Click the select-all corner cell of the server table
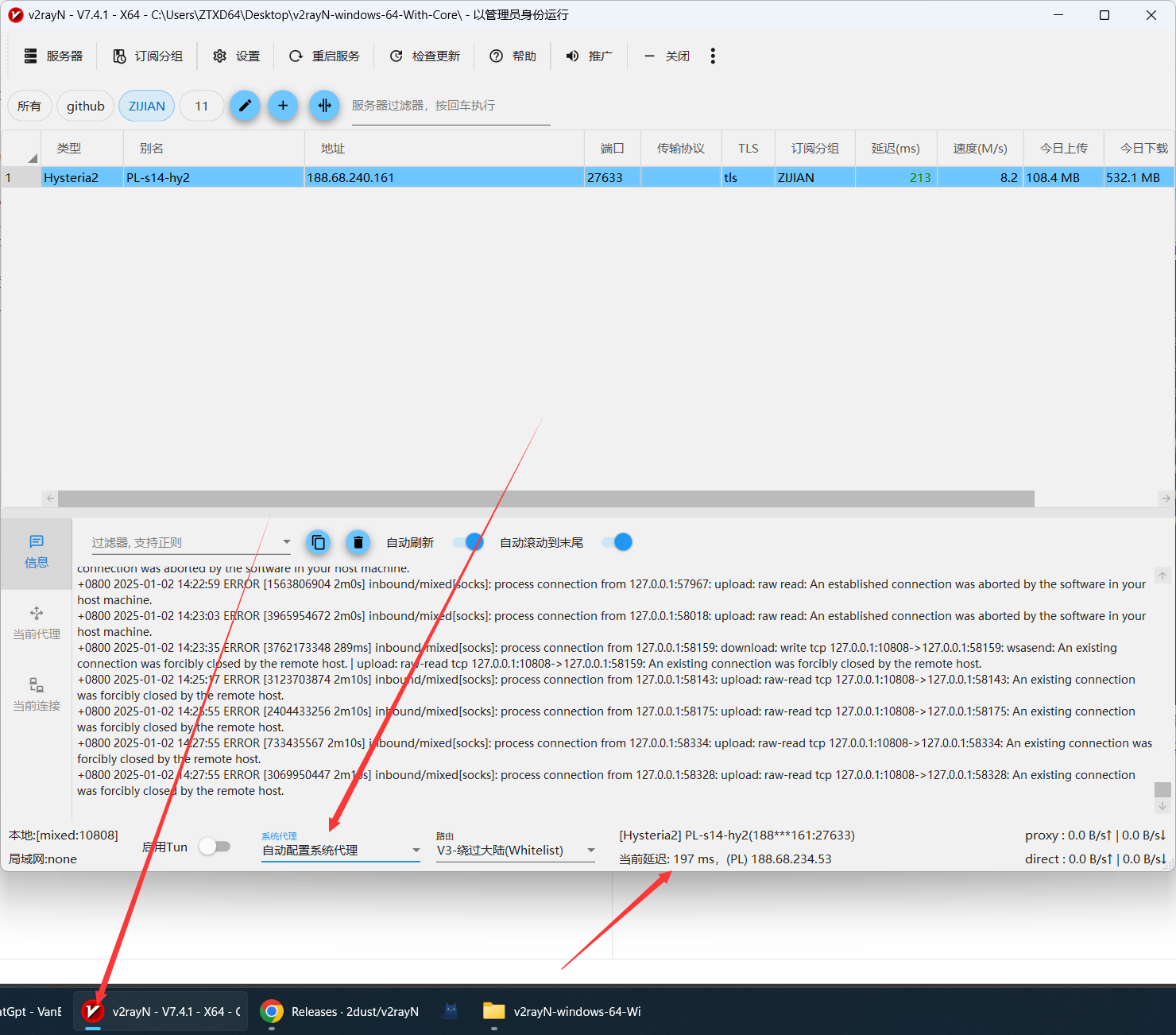 pyautogui.click(x=21, y=149)
